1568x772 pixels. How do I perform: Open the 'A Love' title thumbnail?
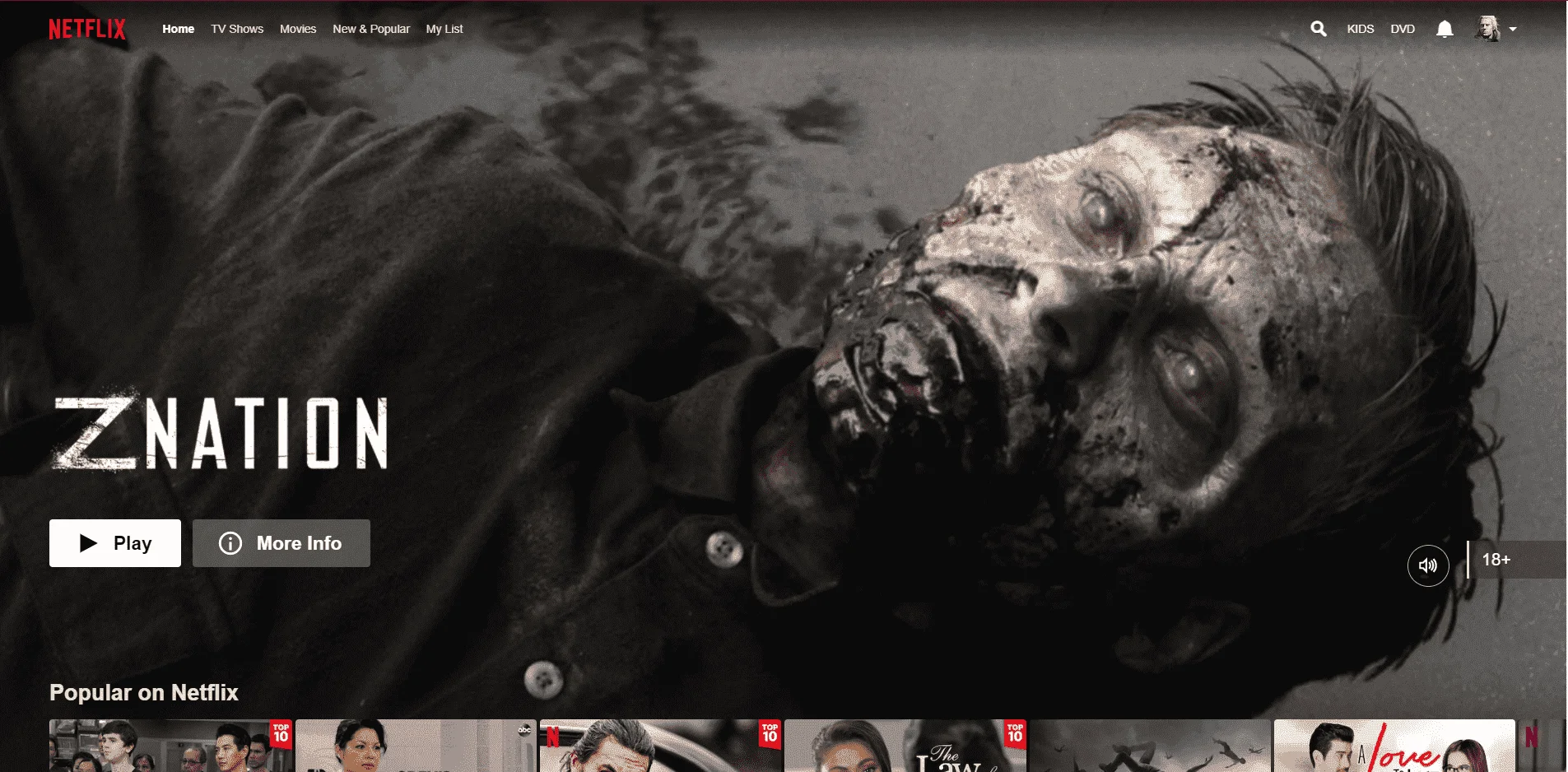[x=1394, y=746]
